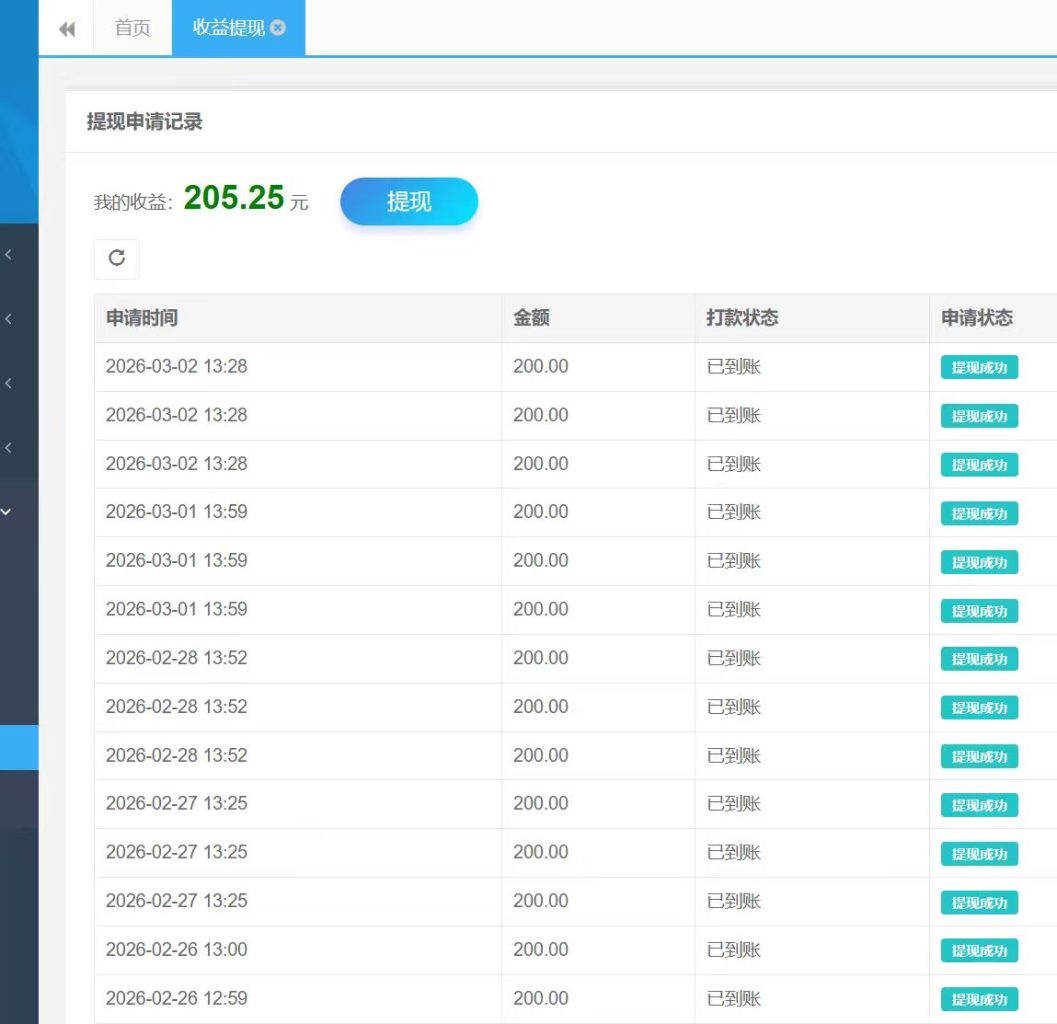1057x1024 pixels.
Task: Click the double-arrow tab collapse icon
Action: pos(66,28)
